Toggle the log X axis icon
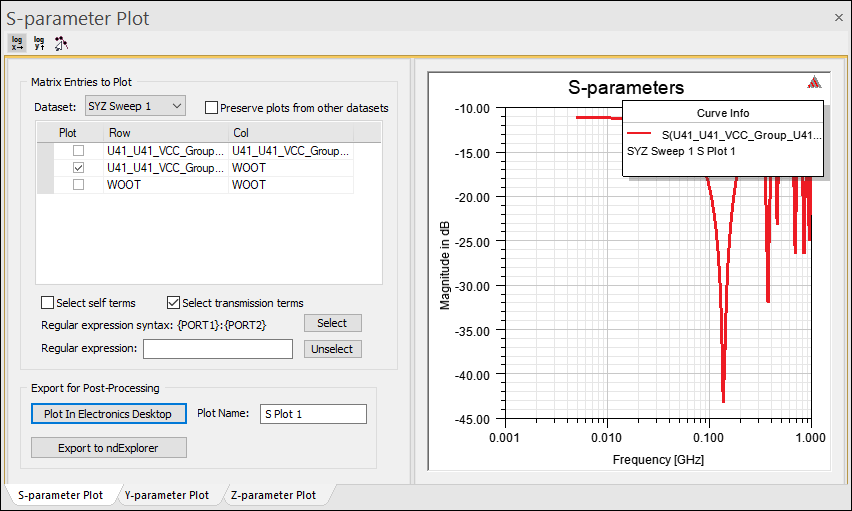Image resolution: width=852 pixels, height=511 pixels. click(18, 43)
